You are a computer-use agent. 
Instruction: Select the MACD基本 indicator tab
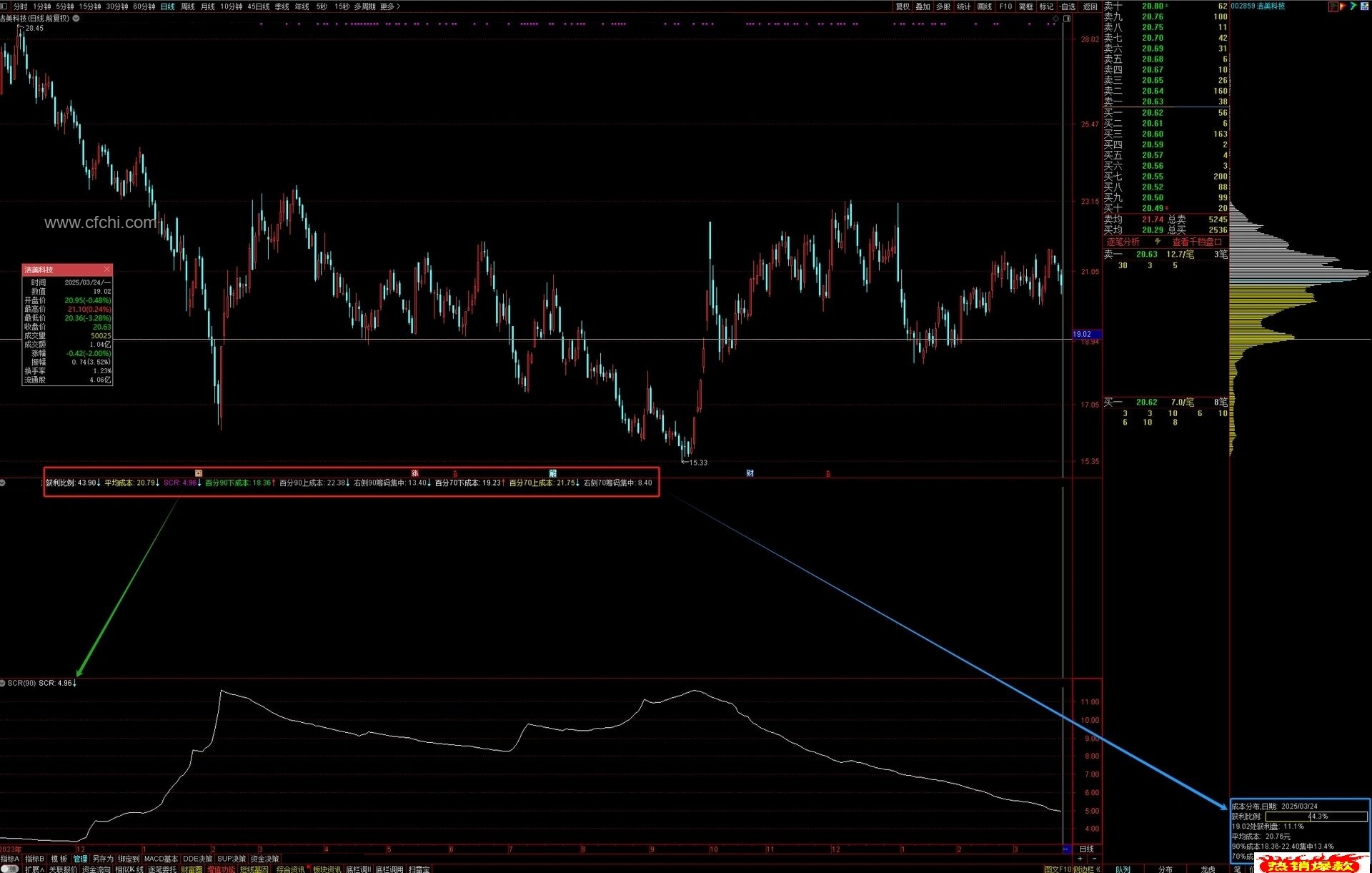(x=161, y=859)
